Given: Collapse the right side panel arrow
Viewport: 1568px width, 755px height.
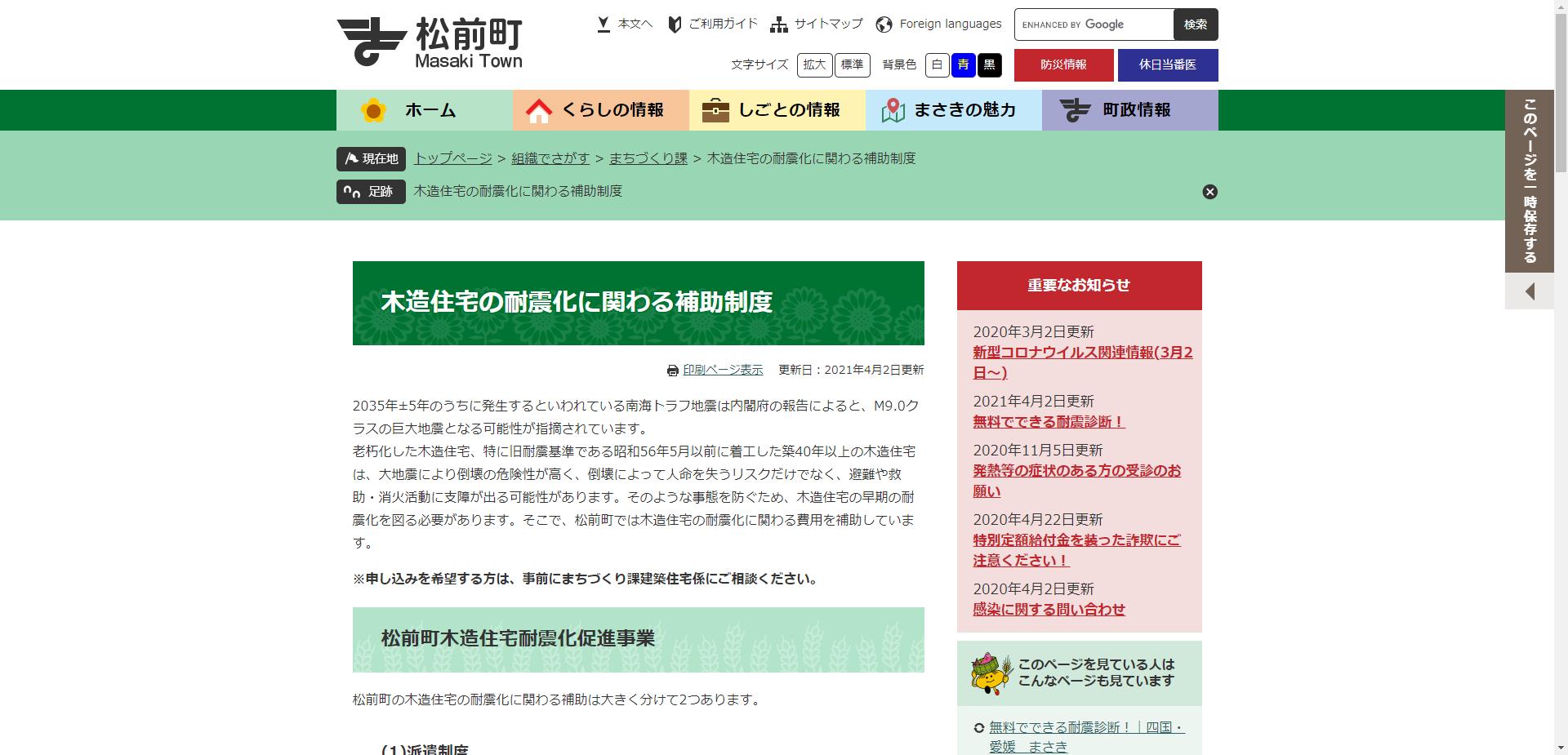Looking at the screenshot, I should tap(1529, 291).
